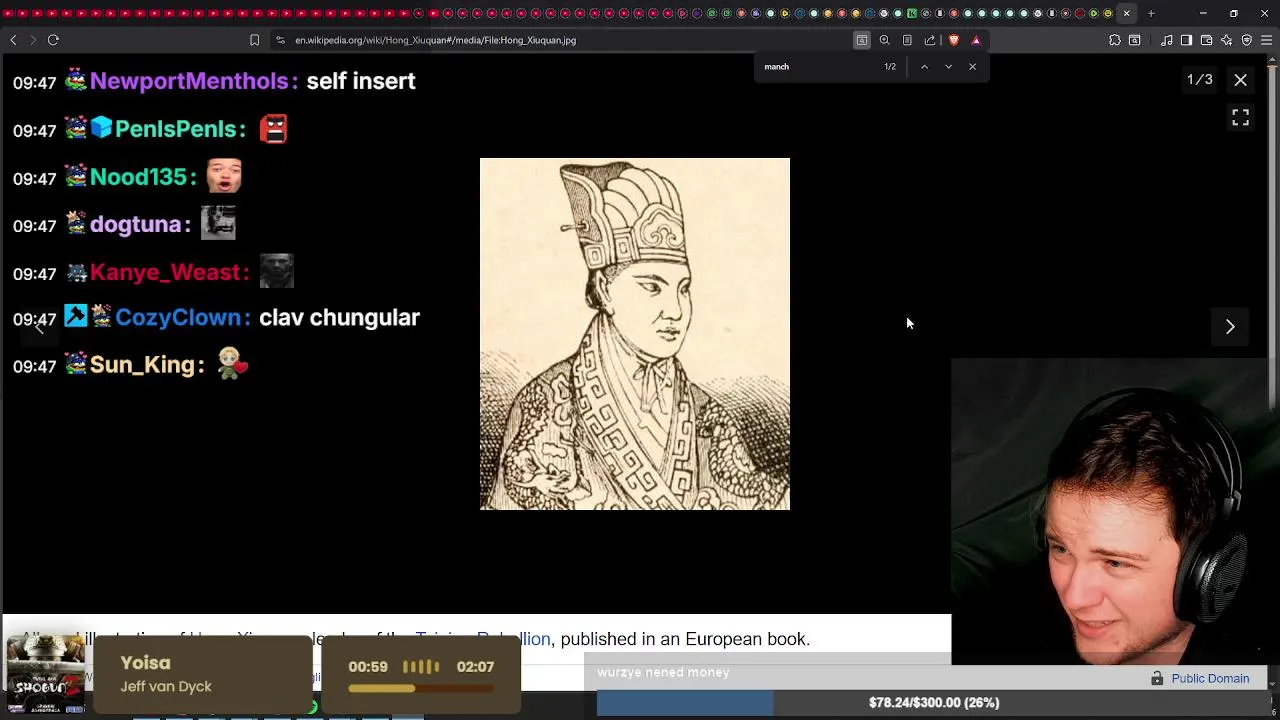Image resolution: width=1280 pixels, height=720 pixels.
Task: Click the Hong Xiuquan portrait image
Action: coord(635,334)
